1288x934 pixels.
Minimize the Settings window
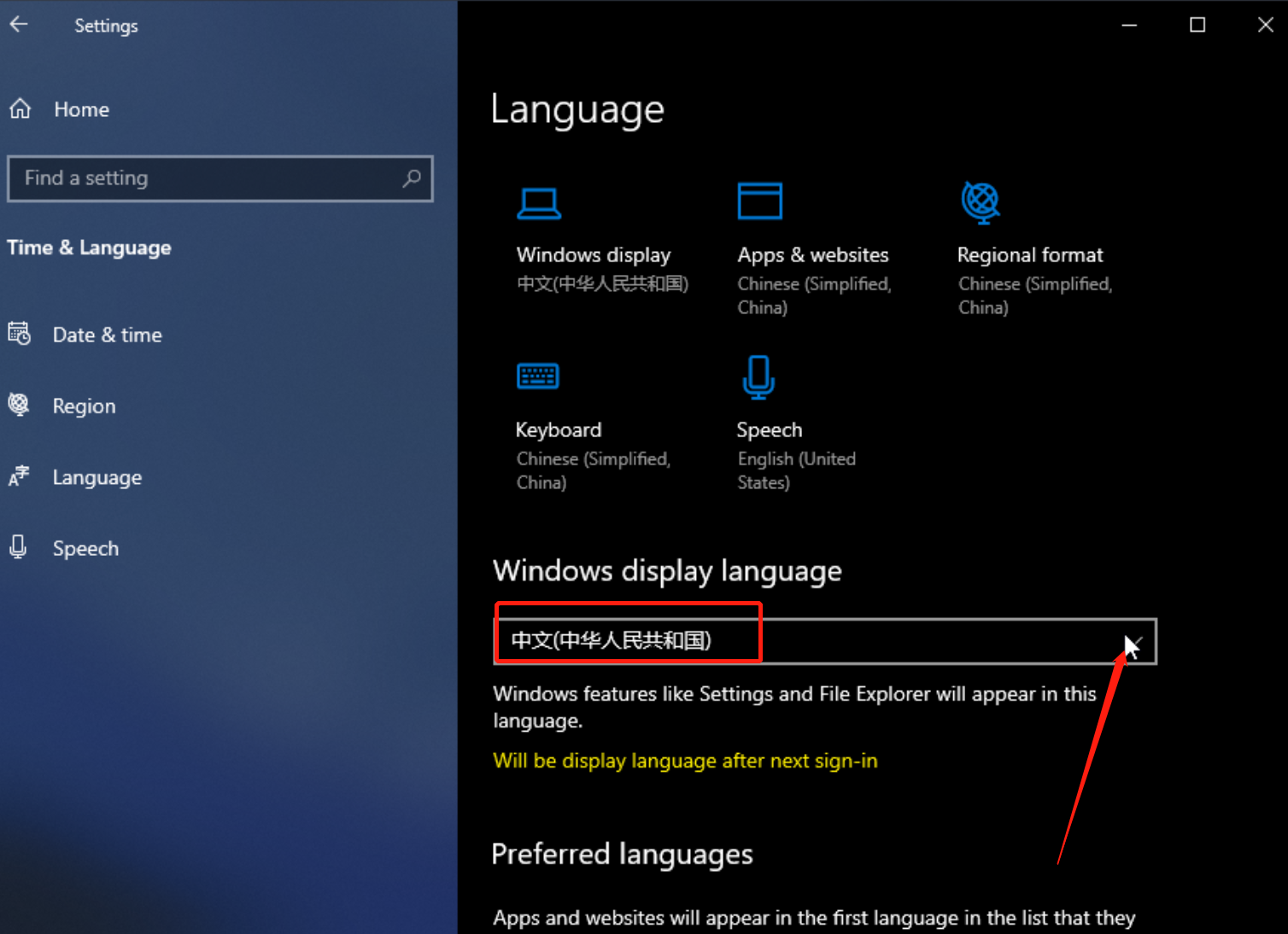(x=1129, y=25)
